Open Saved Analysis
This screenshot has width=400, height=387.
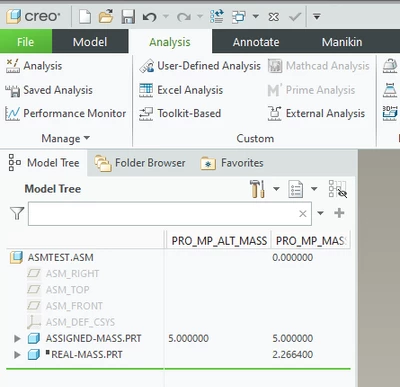[x=49, y=90]
